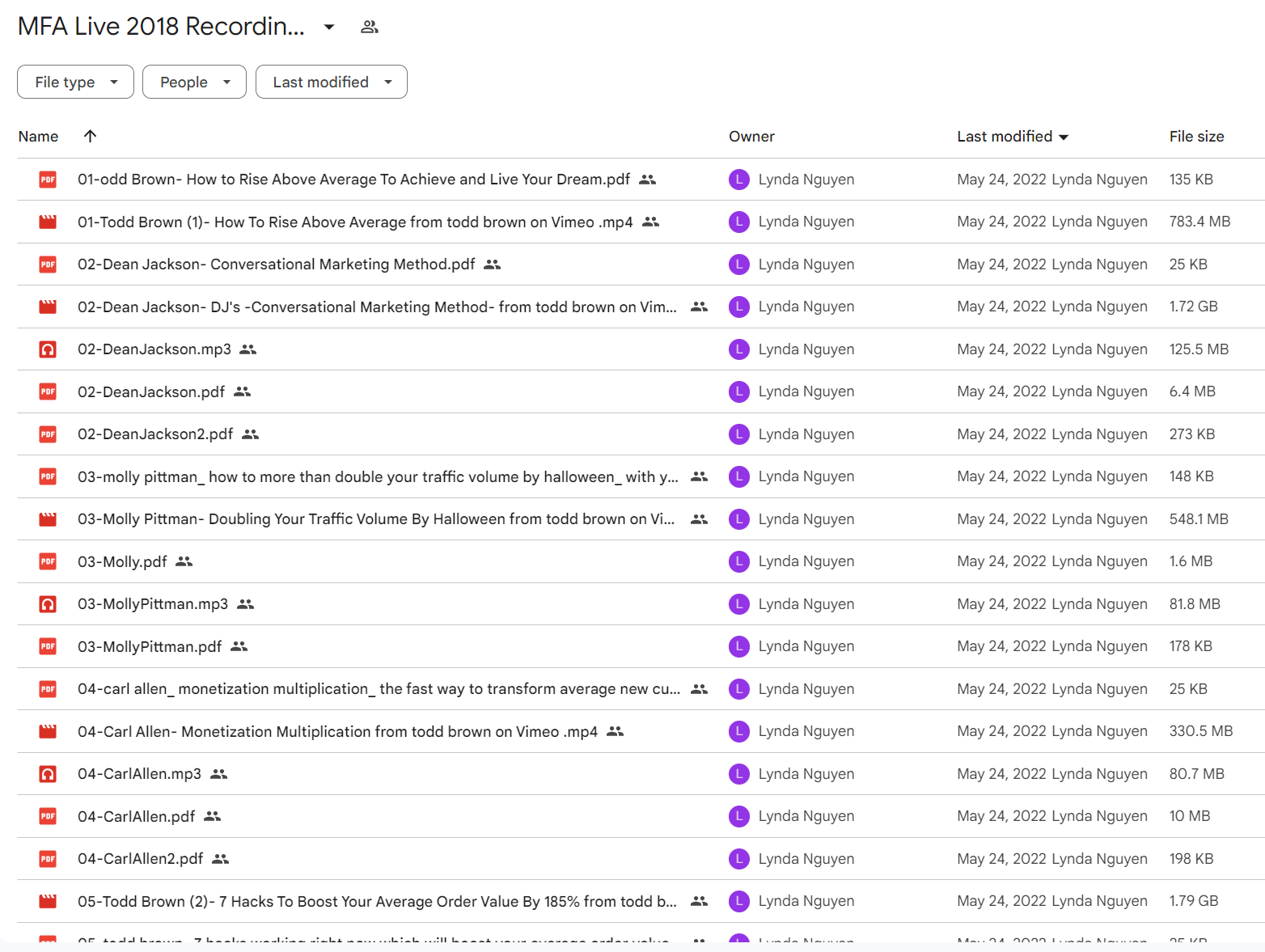Image resolution: width=1265 pixels, height=952 pixels.
Task: Click PDF icon of 02-Dean Jackson Conversational Marketing Method.pdf
Action: [x=48, y=264]
